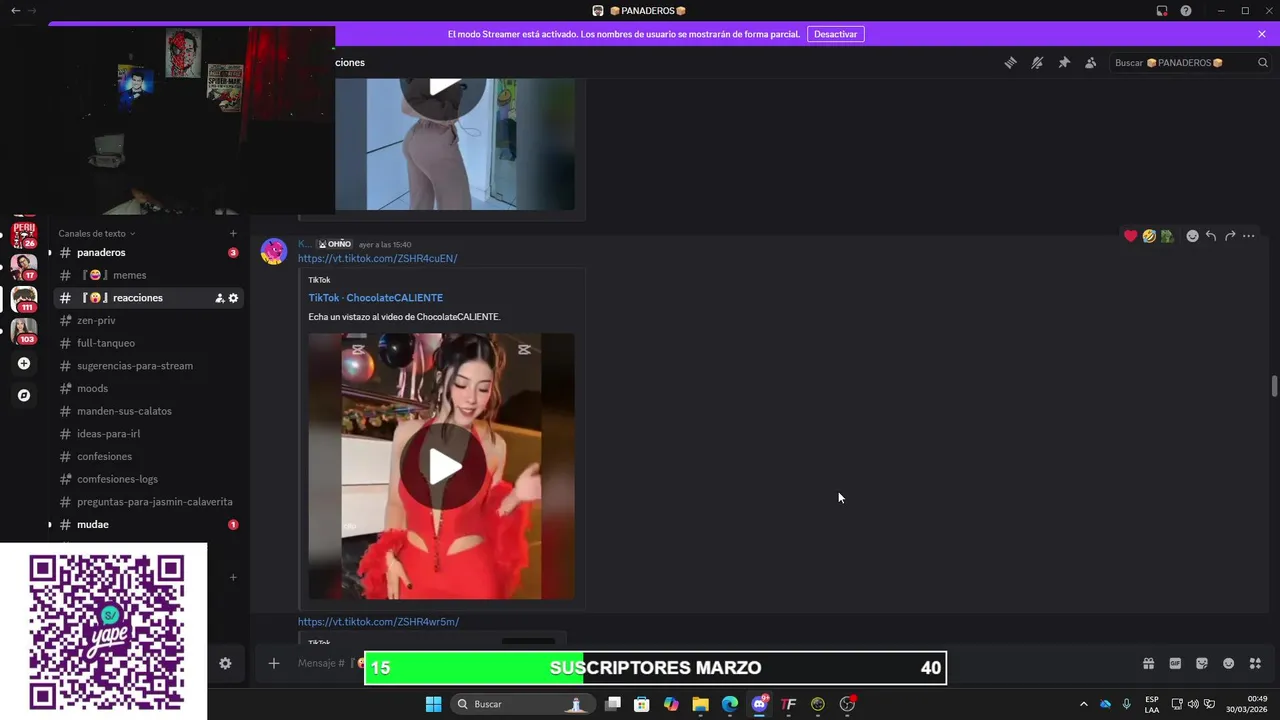The image size is (1280, 720).
Task: Open the message More options ellipsis
Action: [1249, 236]
